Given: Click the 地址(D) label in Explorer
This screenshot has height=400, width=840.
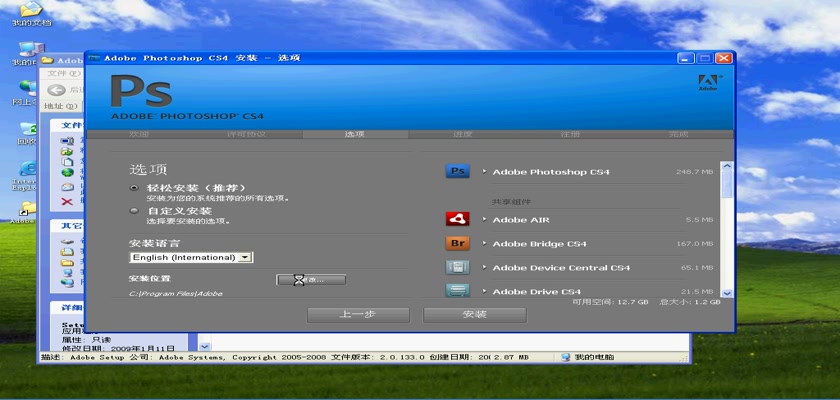Looking at the screenshot, I should pyautogui.click(x=61, y=106).
